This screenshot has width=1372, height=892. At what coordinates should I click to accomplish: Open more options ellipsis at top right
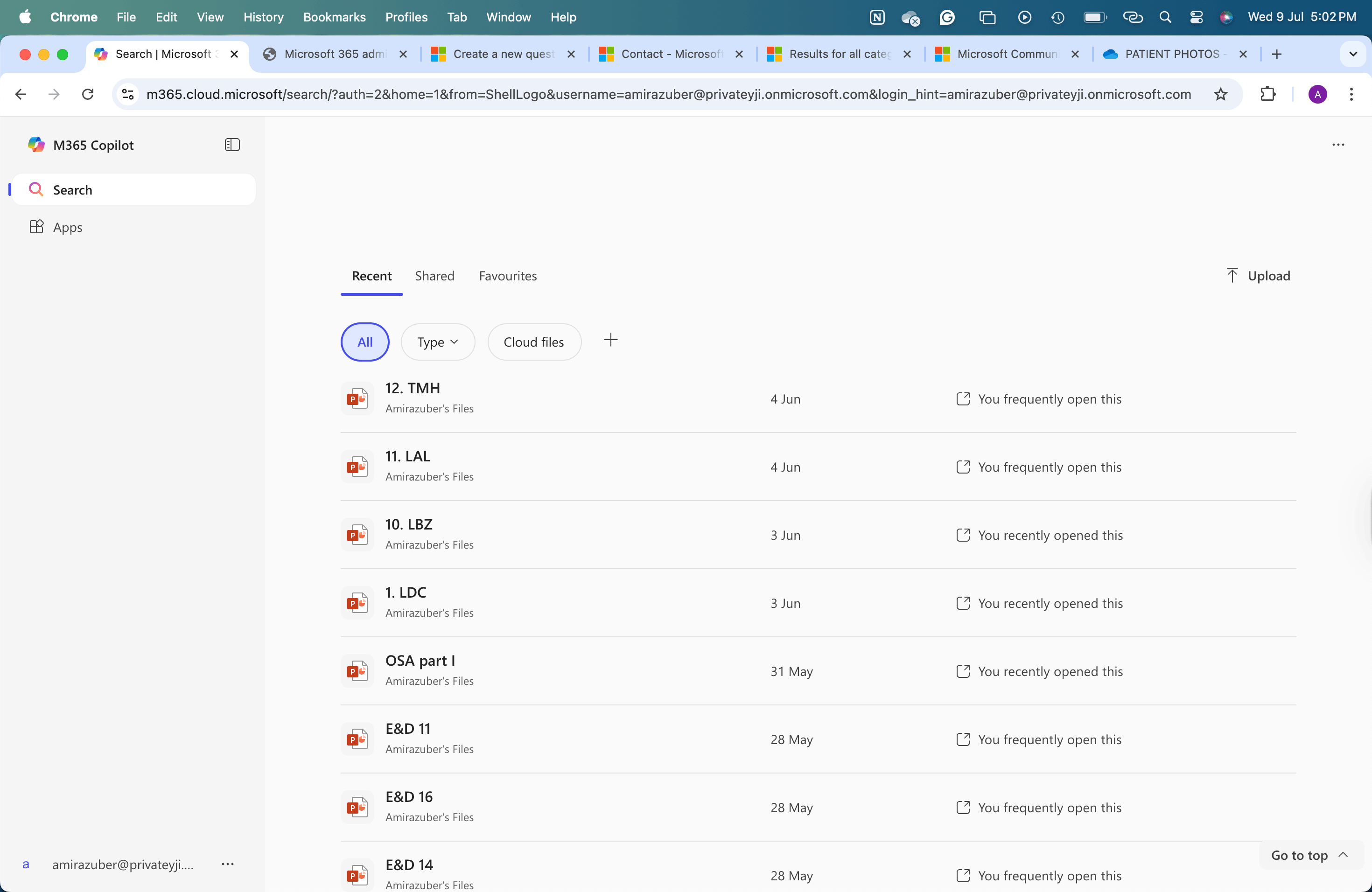[1338, 145]
